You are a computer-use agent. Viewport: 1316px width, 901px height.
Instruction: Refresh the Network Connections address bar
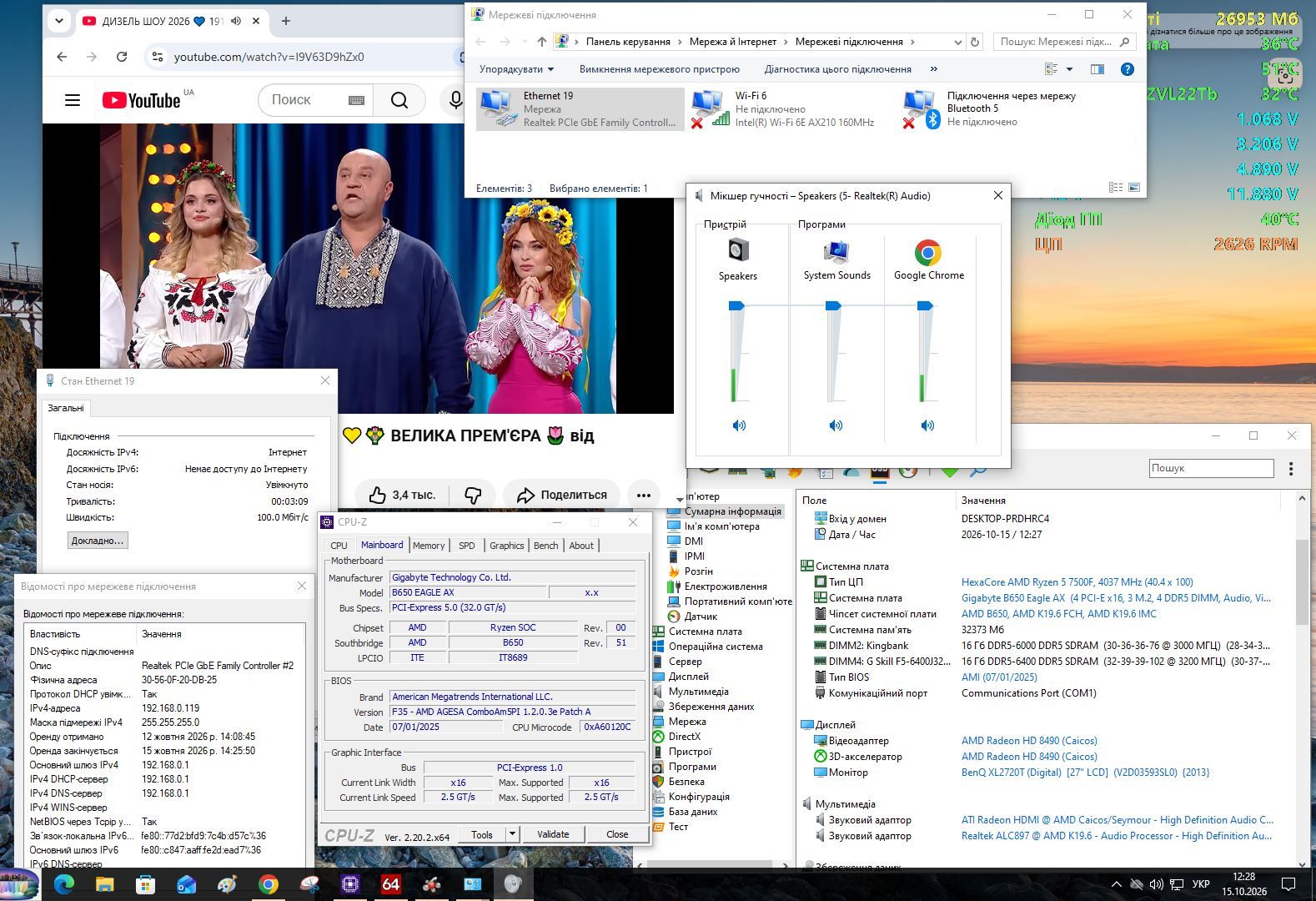click(x=975, y=41)
